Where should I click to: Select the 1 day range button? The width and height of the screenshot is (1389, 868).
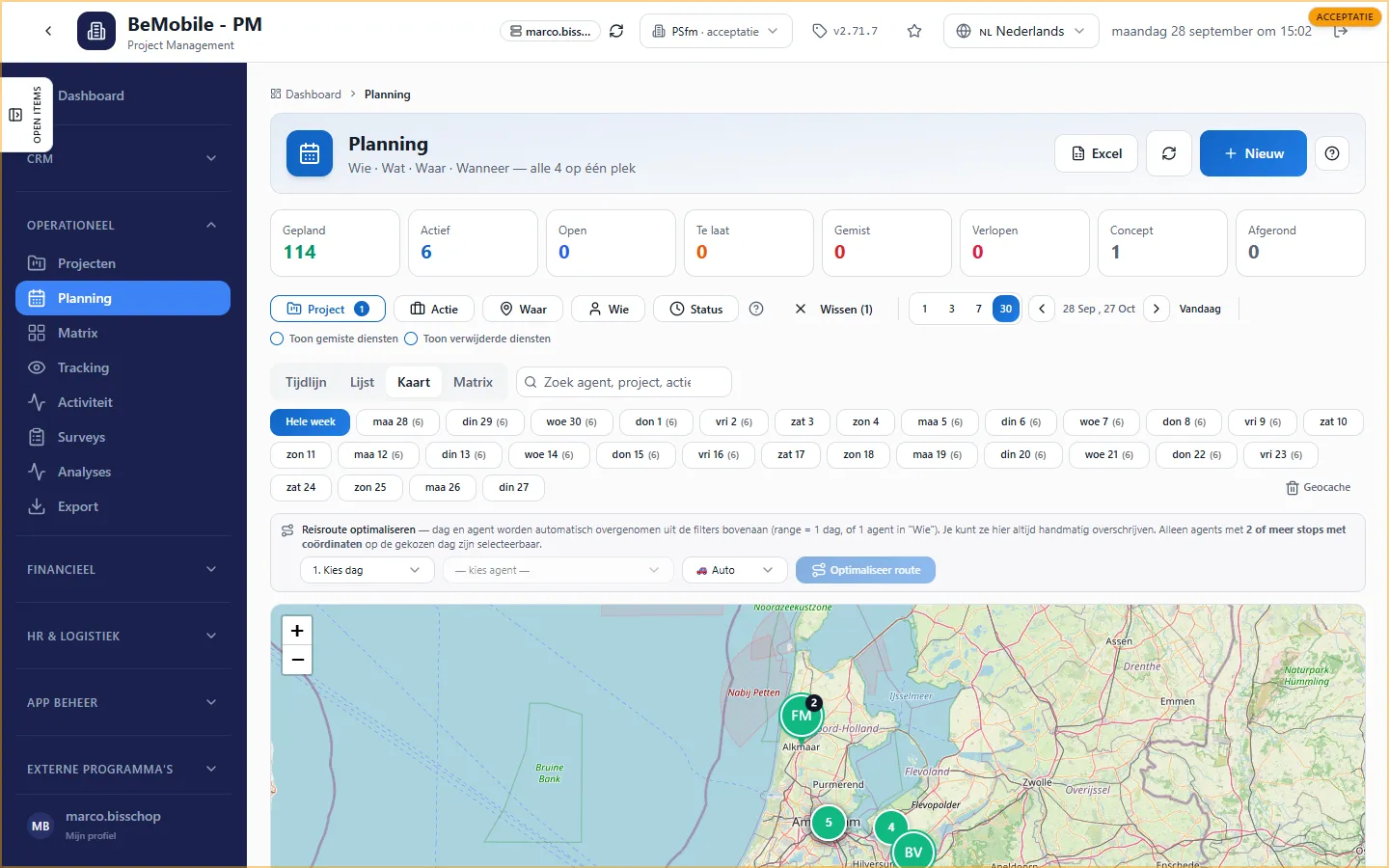tap(925, 309)
